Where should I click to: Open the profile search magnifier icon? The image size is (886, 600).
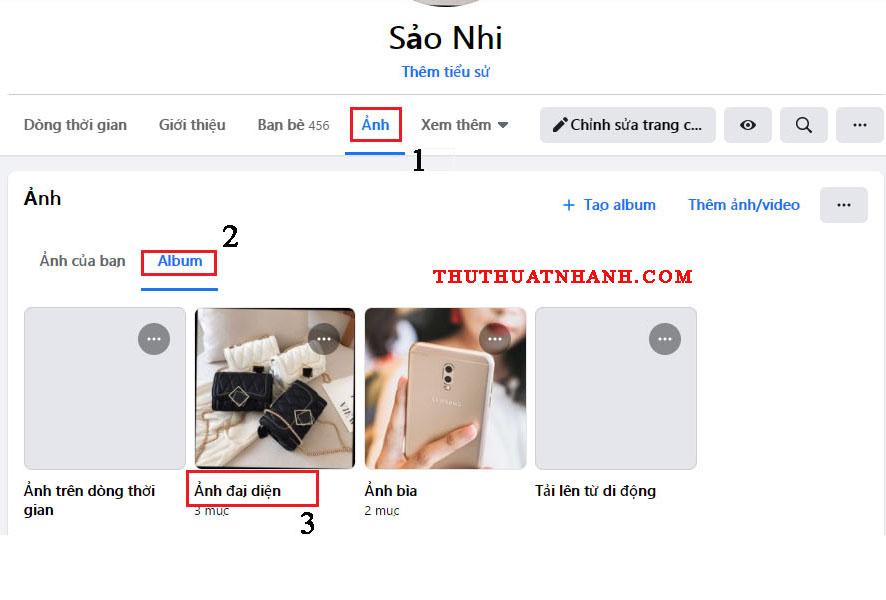coord(804,125)
